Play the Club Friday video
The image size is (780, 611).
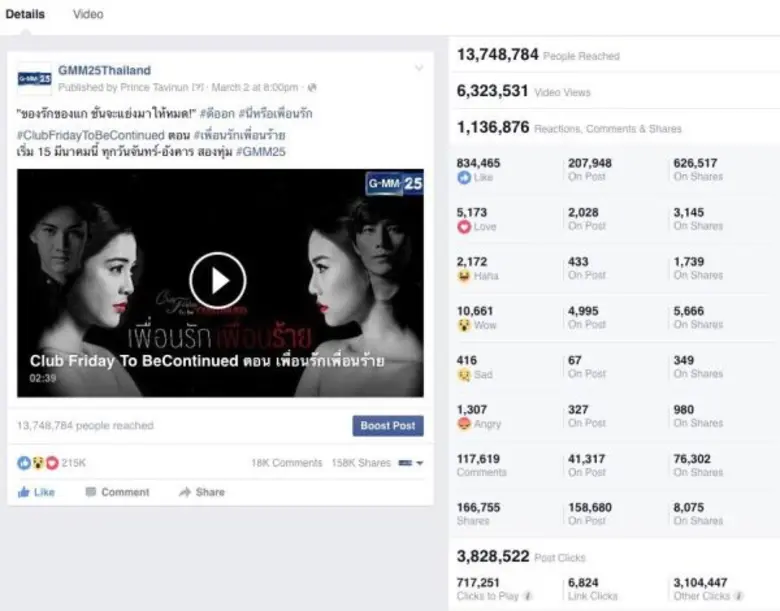218,280
